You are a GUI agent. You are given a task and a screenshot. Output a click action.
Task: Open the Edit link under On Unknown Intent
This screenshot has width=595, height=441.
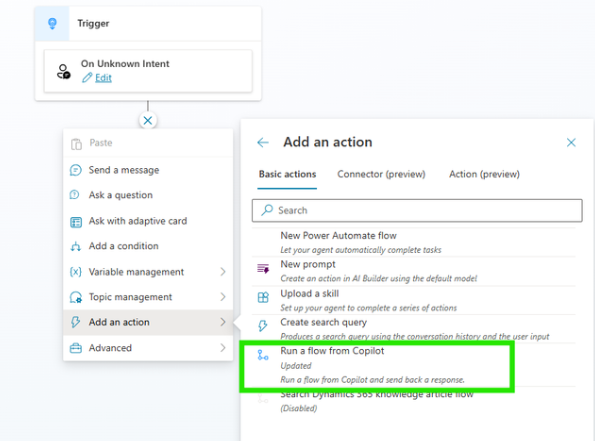click(x=103, y=78)
